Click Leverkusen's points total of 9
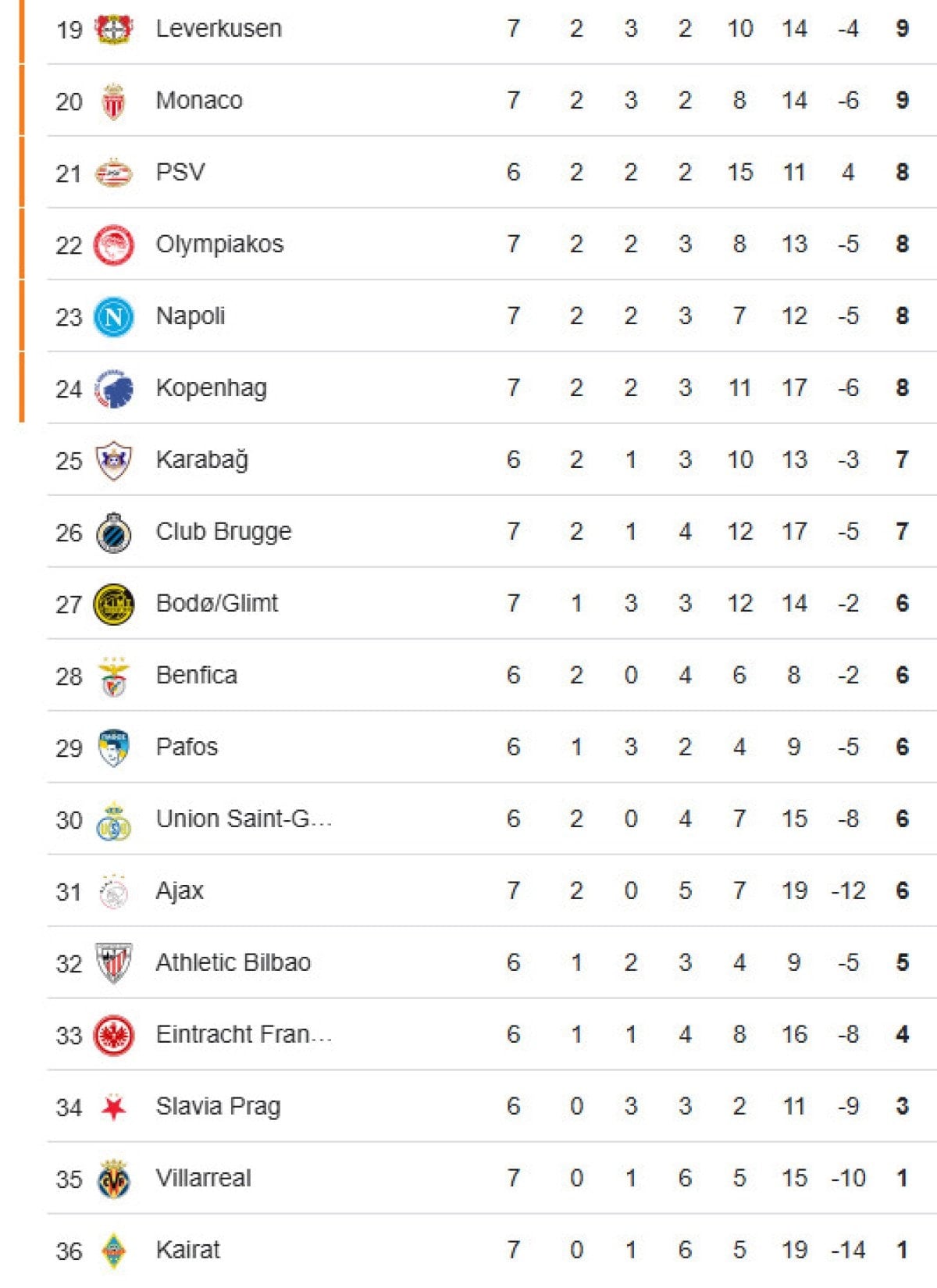937x1288 pixels. [902, 29]
